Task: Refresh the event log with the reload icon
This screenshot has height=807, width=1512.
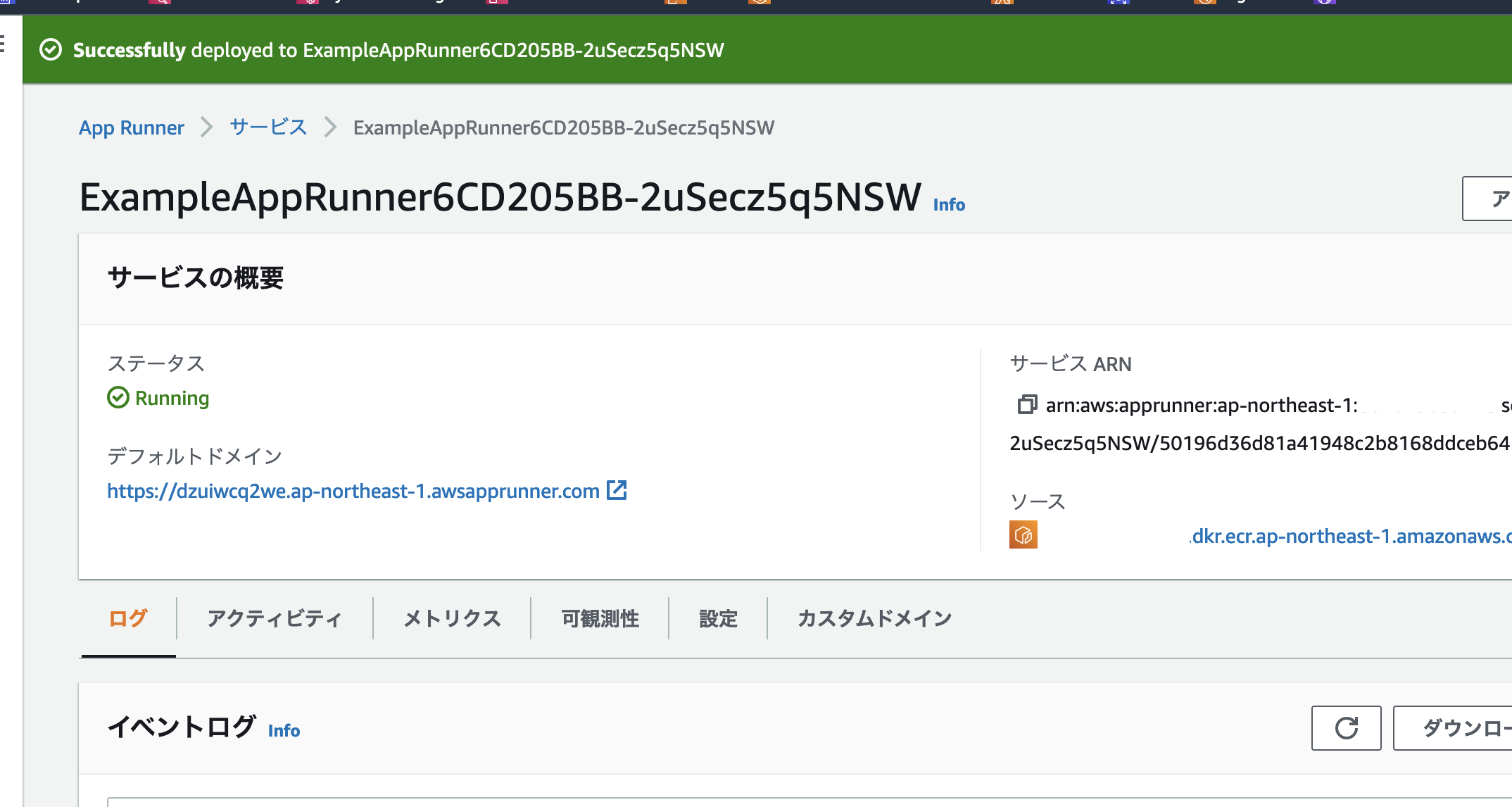Action: click(x=1347, y=727)
